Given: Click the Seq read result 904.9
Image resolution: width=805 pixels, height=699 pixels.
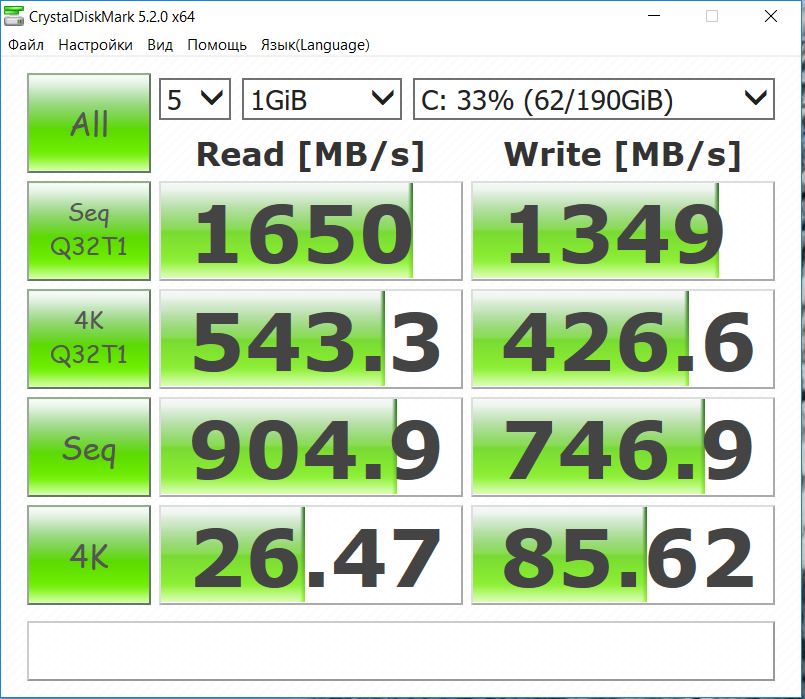Looking at the screenshot, I should point(311,447).
